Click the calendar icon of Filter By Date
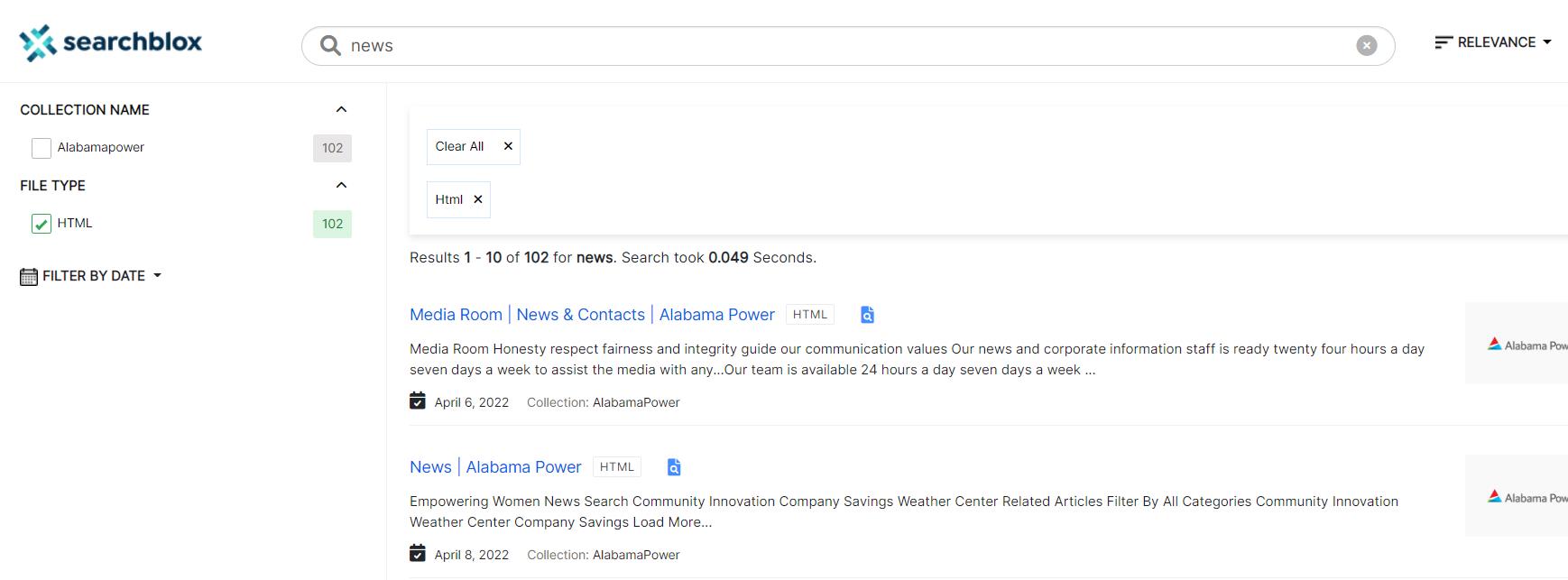1568x580 pixels. pos(29,277)
